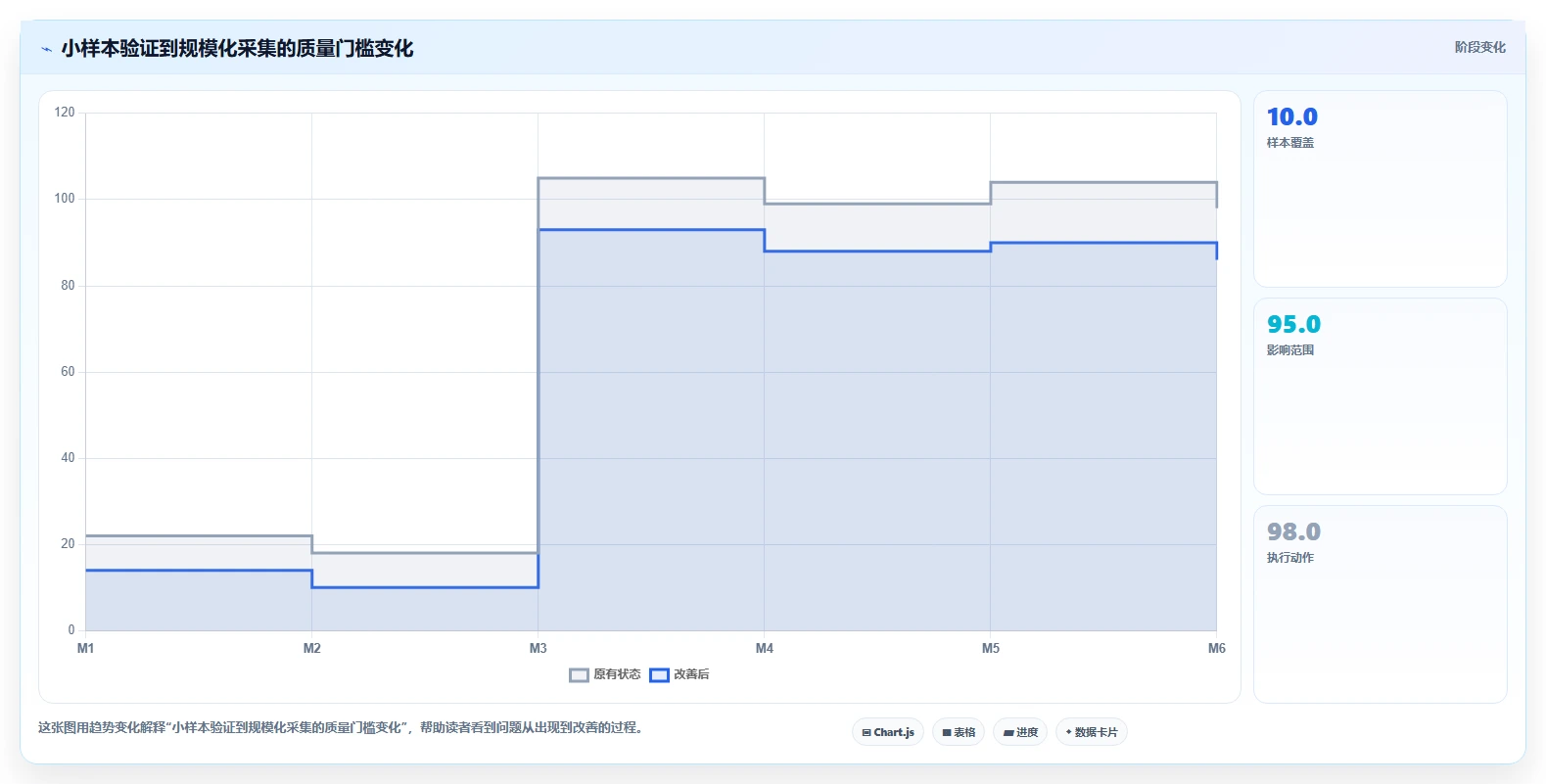The width and height of the screenshot is (1546, 784).
Task: Select the 表格 tag
Action: pos(959,732)
